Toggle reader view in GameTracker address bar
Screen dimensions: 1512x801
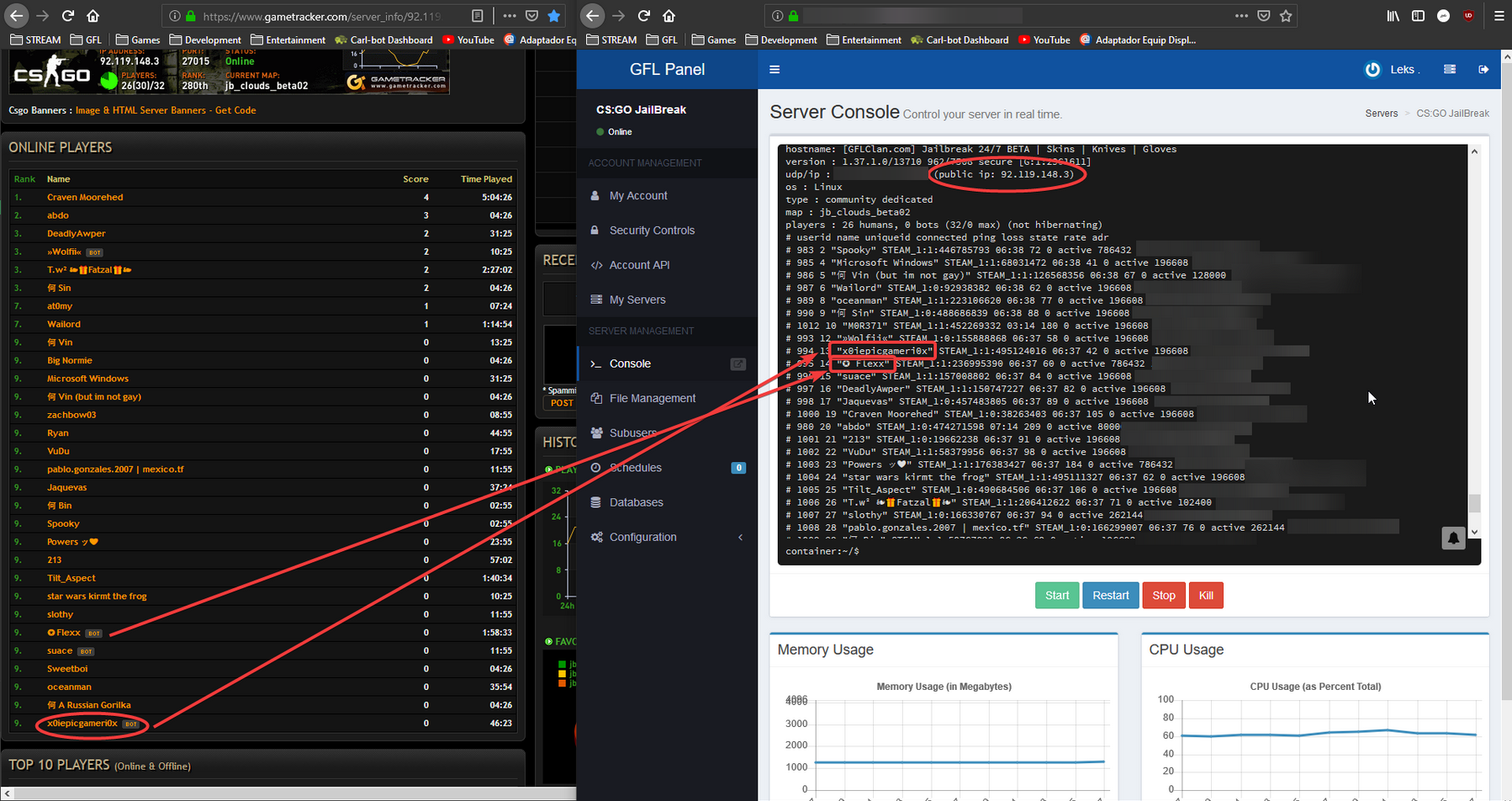click(477, 15)
